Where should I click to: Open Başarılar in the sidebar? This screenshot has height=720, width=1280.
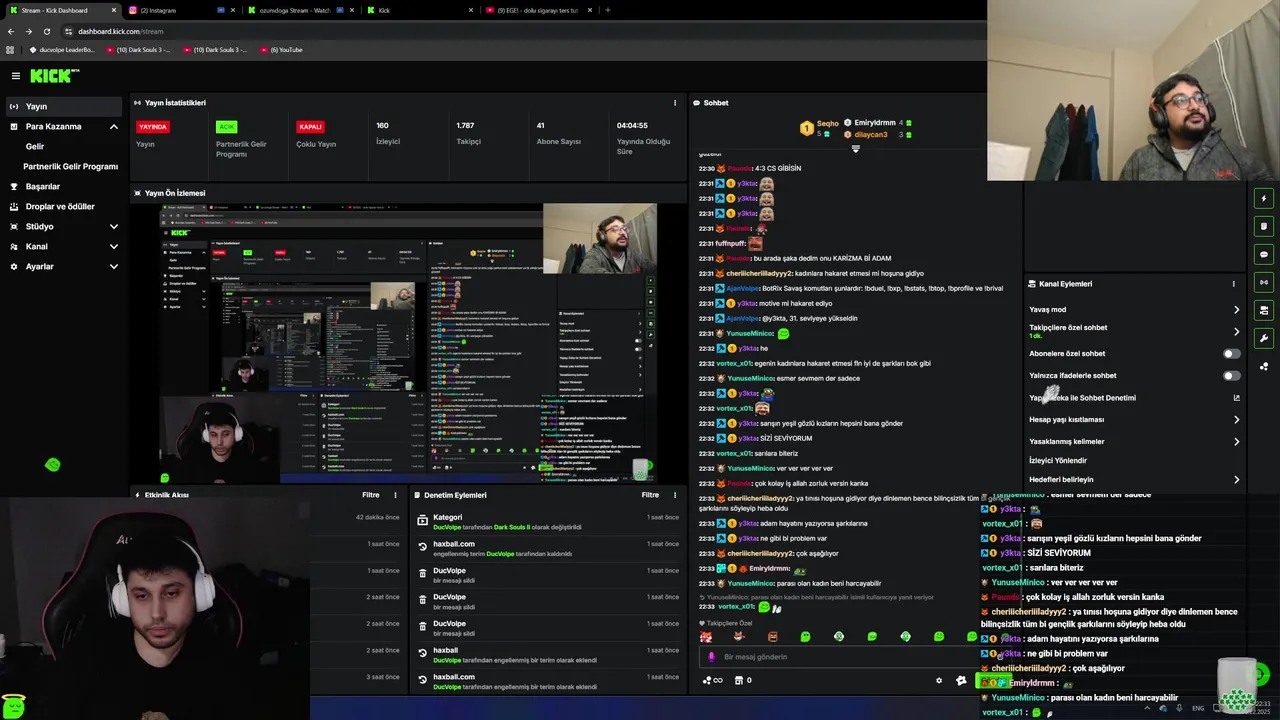(43, 187)
